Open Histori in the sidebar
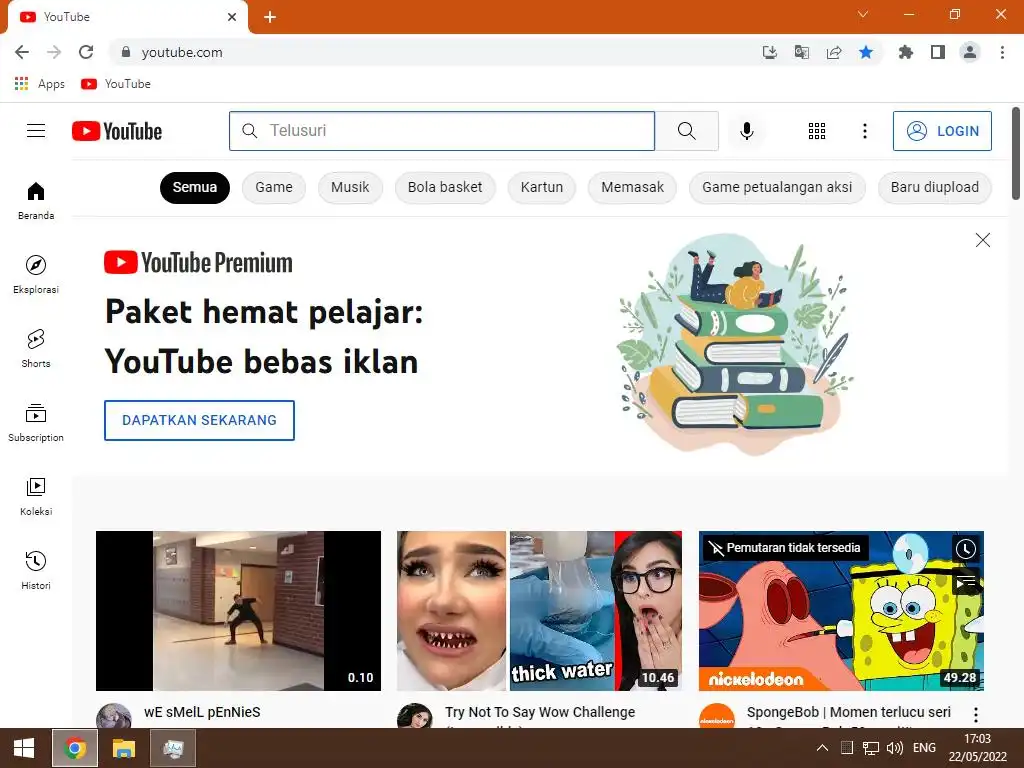The image size is (1024, 768). pos(36,571)
